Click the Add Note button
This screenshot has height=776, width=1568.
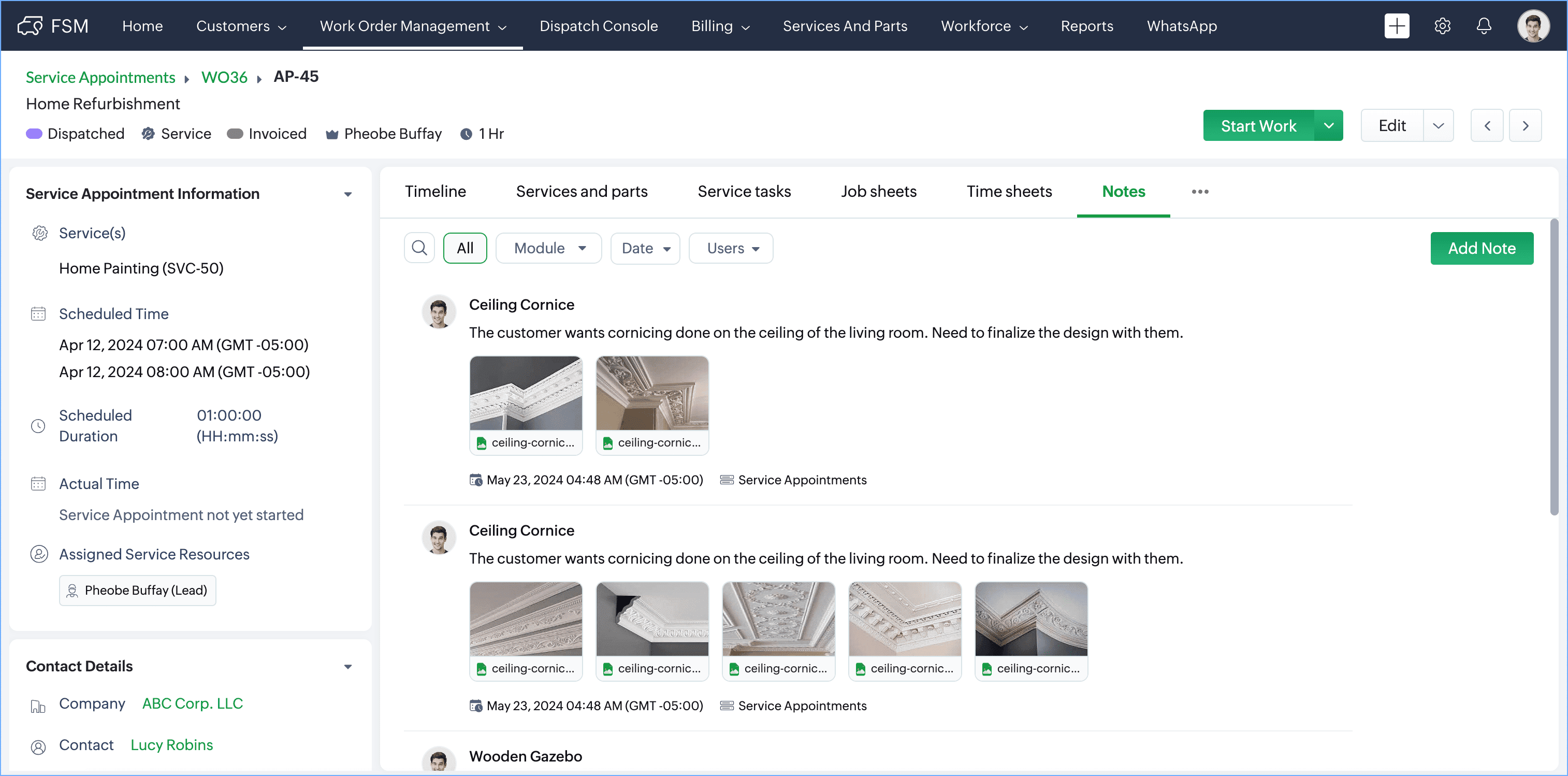[x=1481, y=248]
